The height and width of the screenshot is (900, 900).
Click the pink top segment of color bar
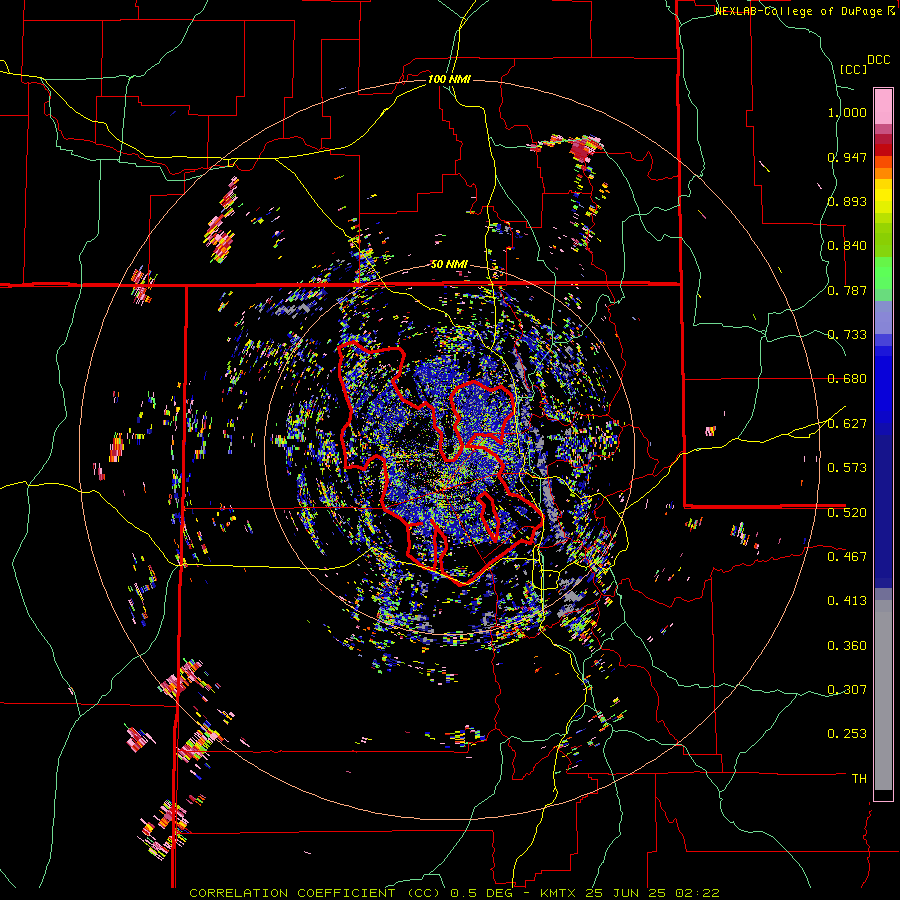tap(883, 106)
